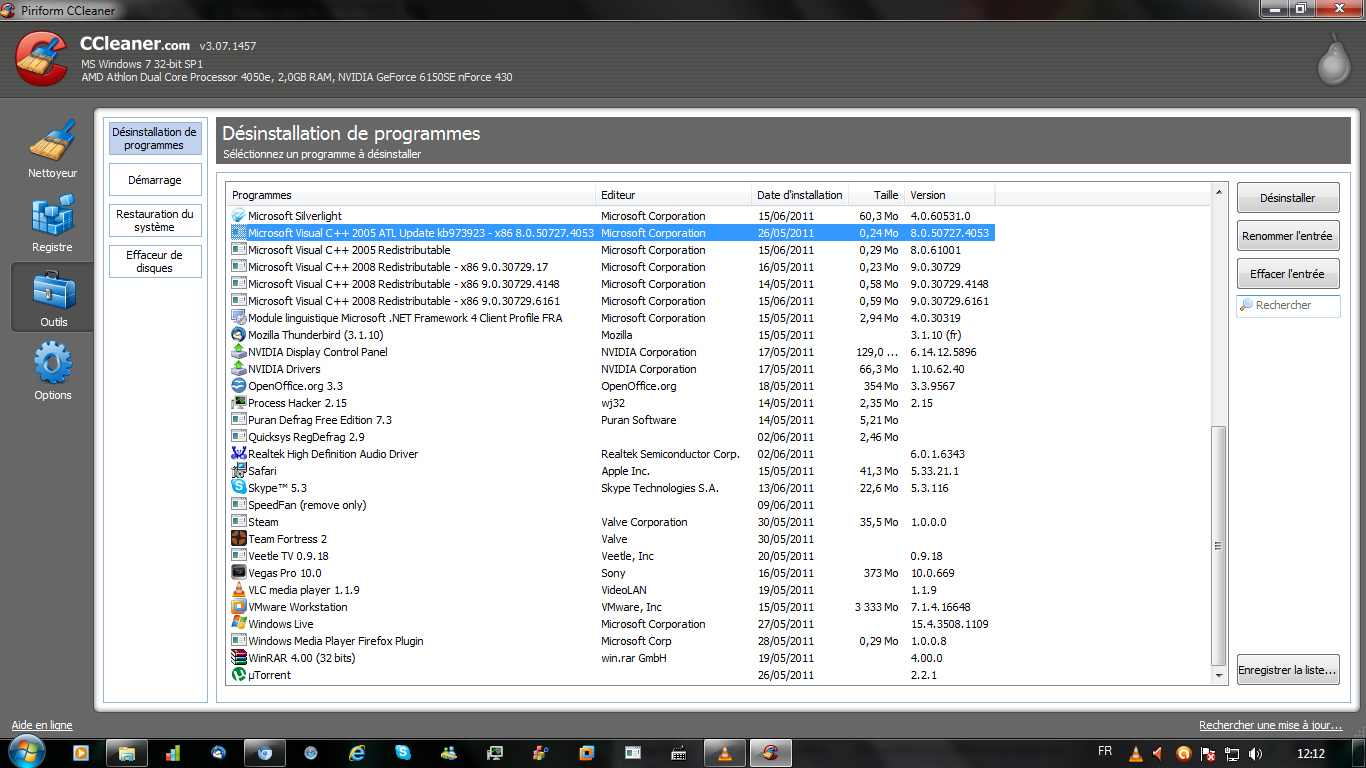The width and height of the screenshot is (1366, 768).
Task: Select Module linguistique .NET Framework 4 row
Action: tap(611, 318)
